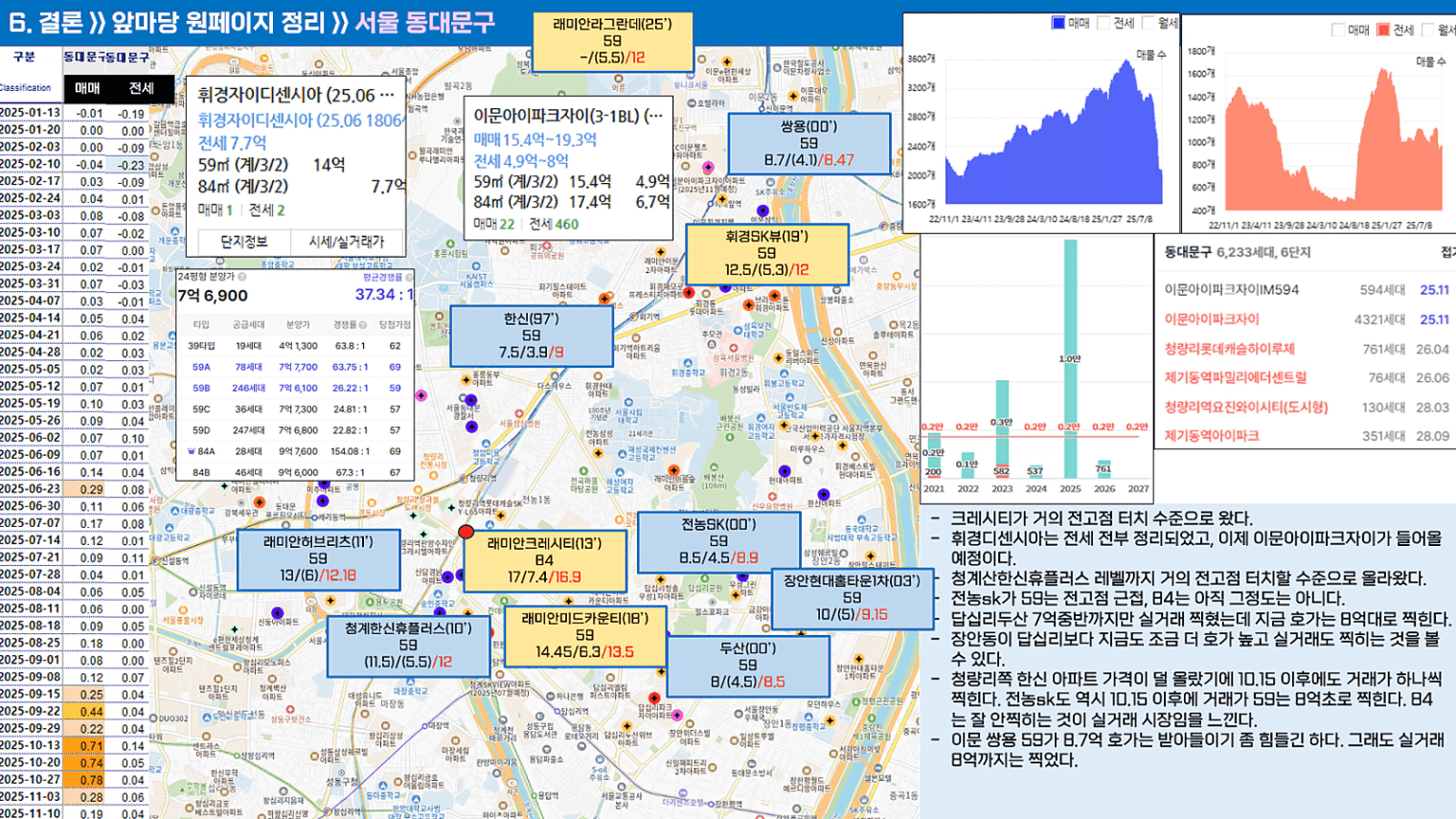This screenshot has width=1456, height=819.
Task: Click the crown icon next to 84A
Action: 192,451
